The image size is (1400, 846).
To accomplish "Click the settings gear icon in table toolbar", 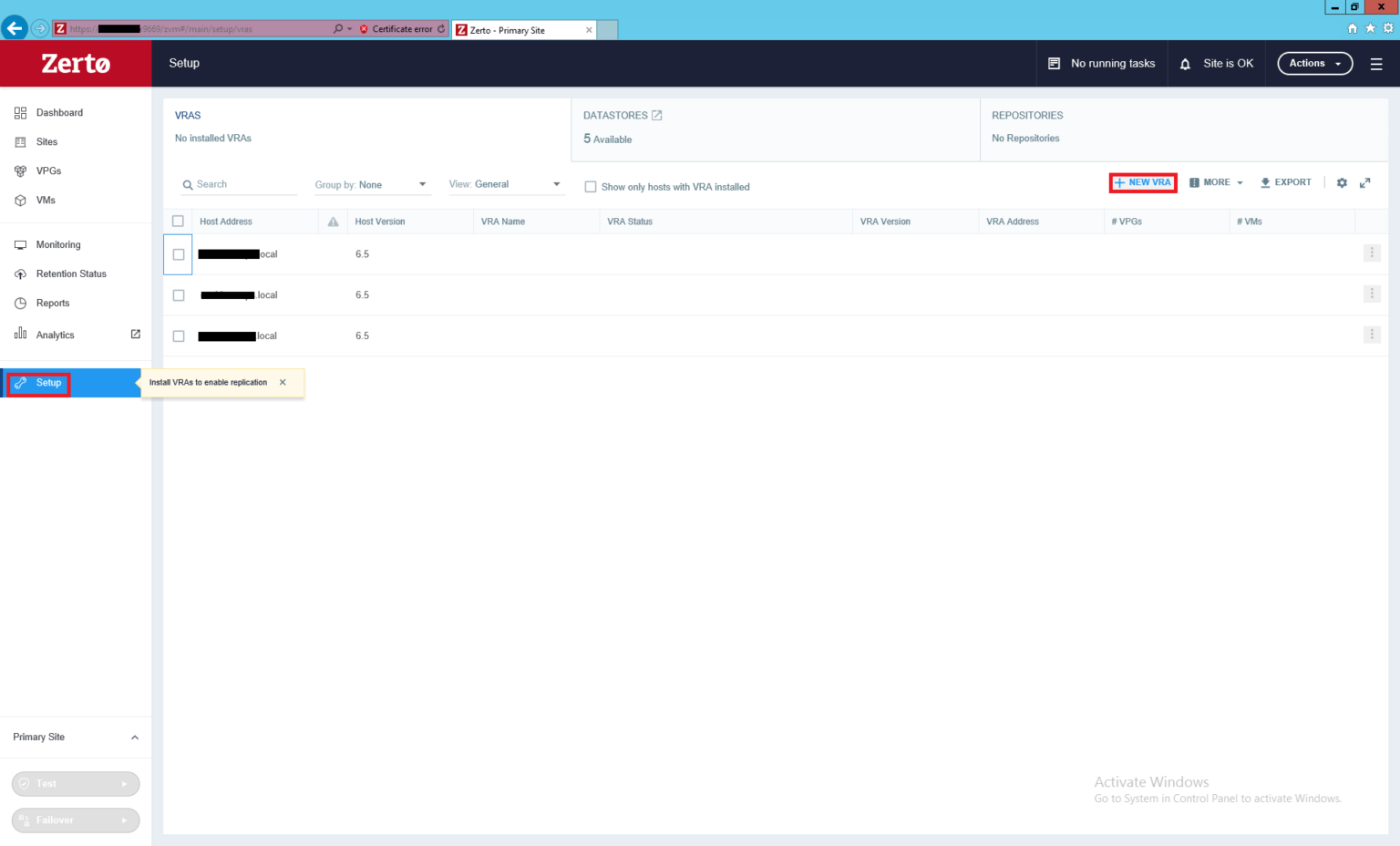I will [x=1342, y=183].
